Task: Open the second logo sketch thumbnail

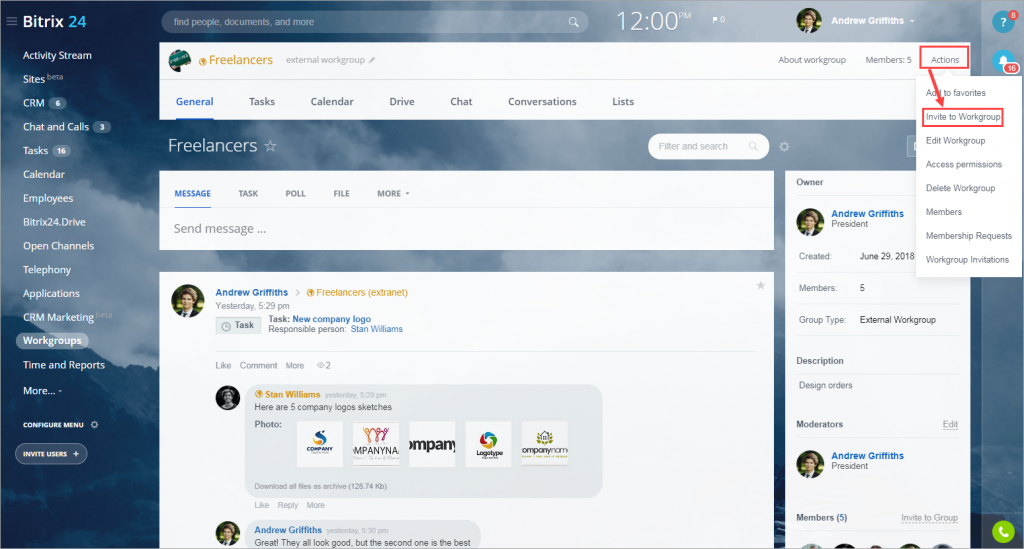Action: [x=376, y=444]
